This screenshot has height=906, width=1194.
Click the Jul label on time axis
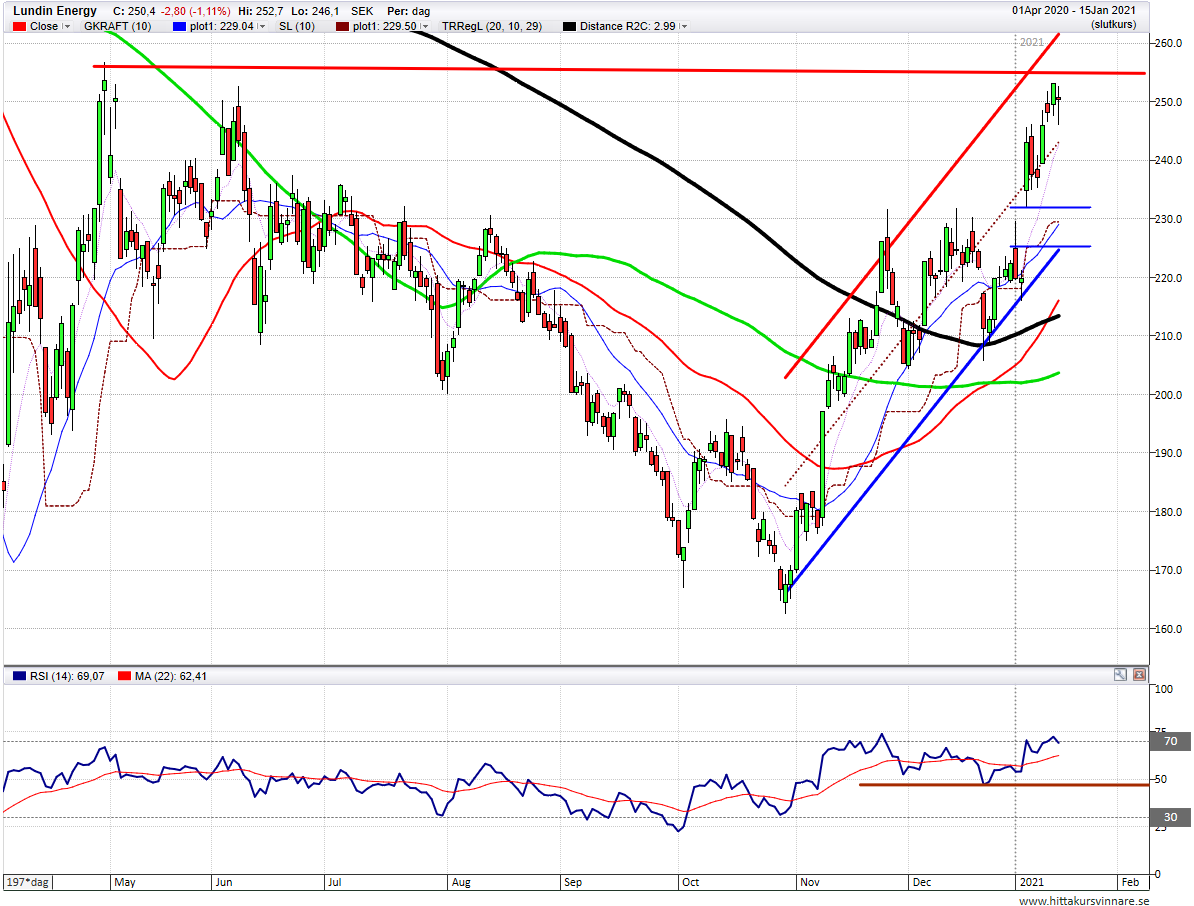click(334, 882)
